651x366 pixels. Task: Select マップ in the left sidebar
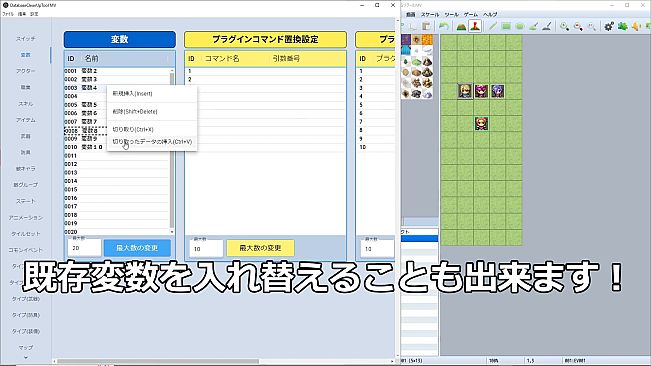click(x=25, y=347)
